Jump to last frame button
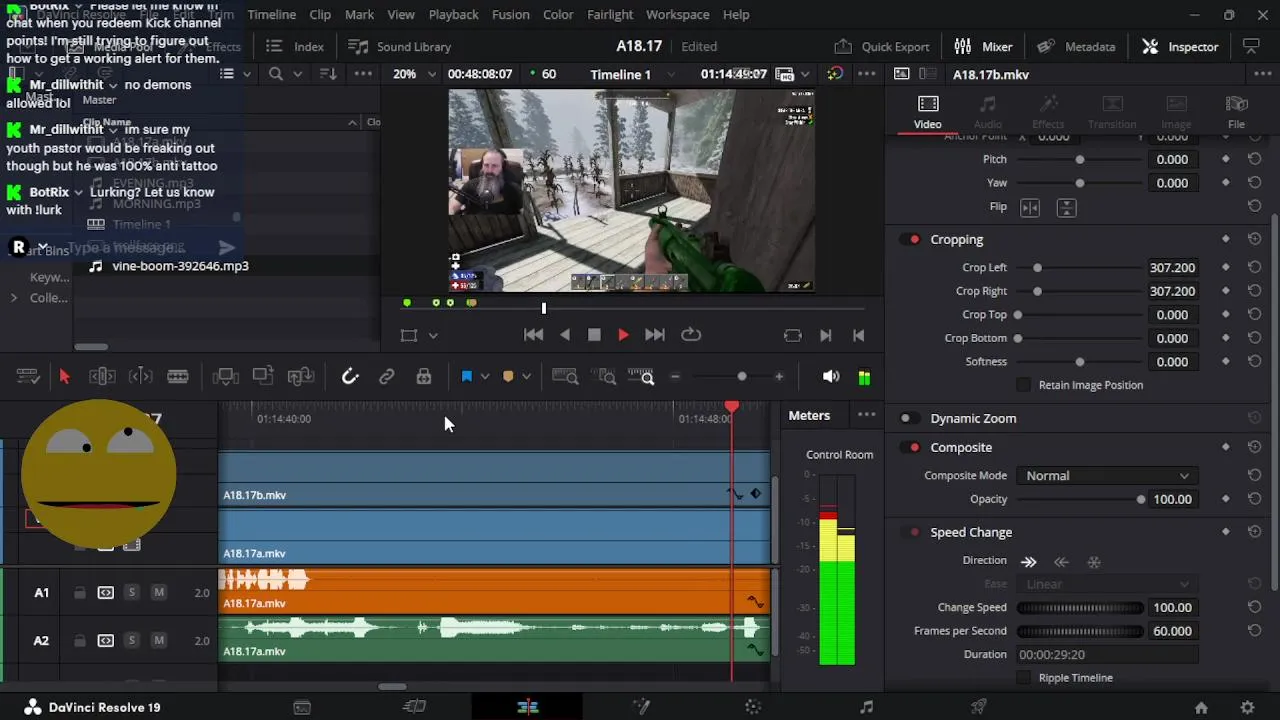1280x720 pixels. pos(655,335)
